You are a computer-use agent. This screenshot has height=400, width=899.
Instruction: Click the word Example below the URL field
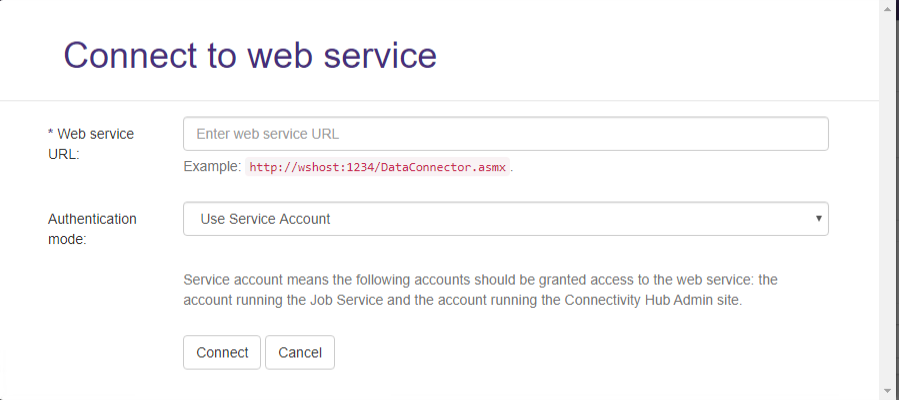(x=212, y=167)
